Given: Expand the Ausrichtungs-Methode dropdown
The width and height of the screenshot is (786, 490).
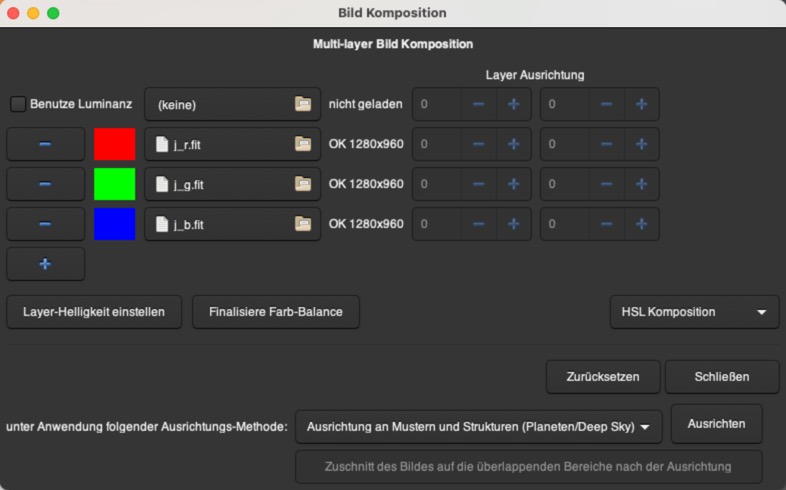Looking at the screenshot, I should coord(479,427).
